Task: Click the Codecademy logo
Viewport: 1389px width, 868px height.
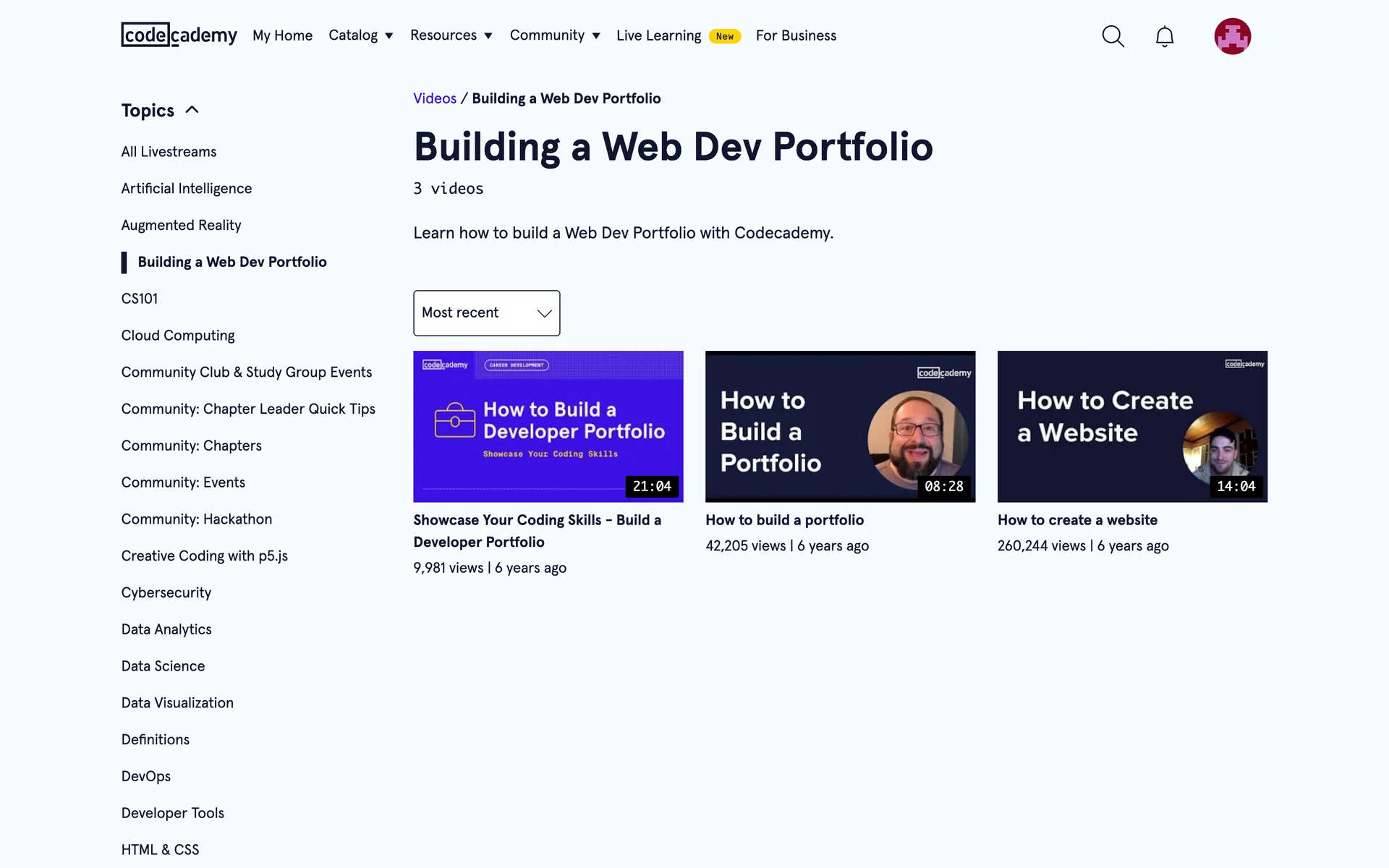Action: (x=179, y=35)
